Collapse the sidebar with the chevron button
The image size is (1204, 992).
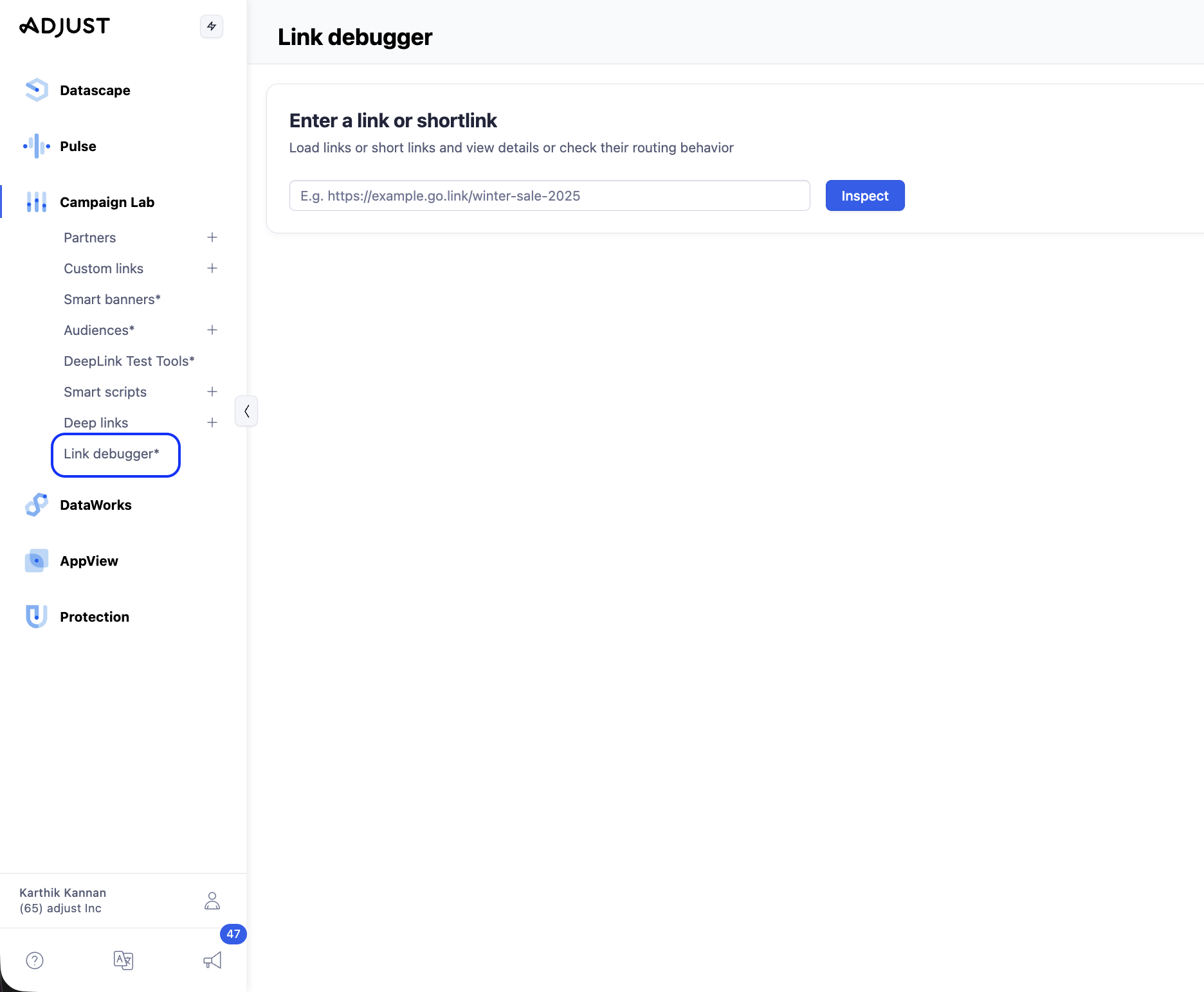[246, 411]
